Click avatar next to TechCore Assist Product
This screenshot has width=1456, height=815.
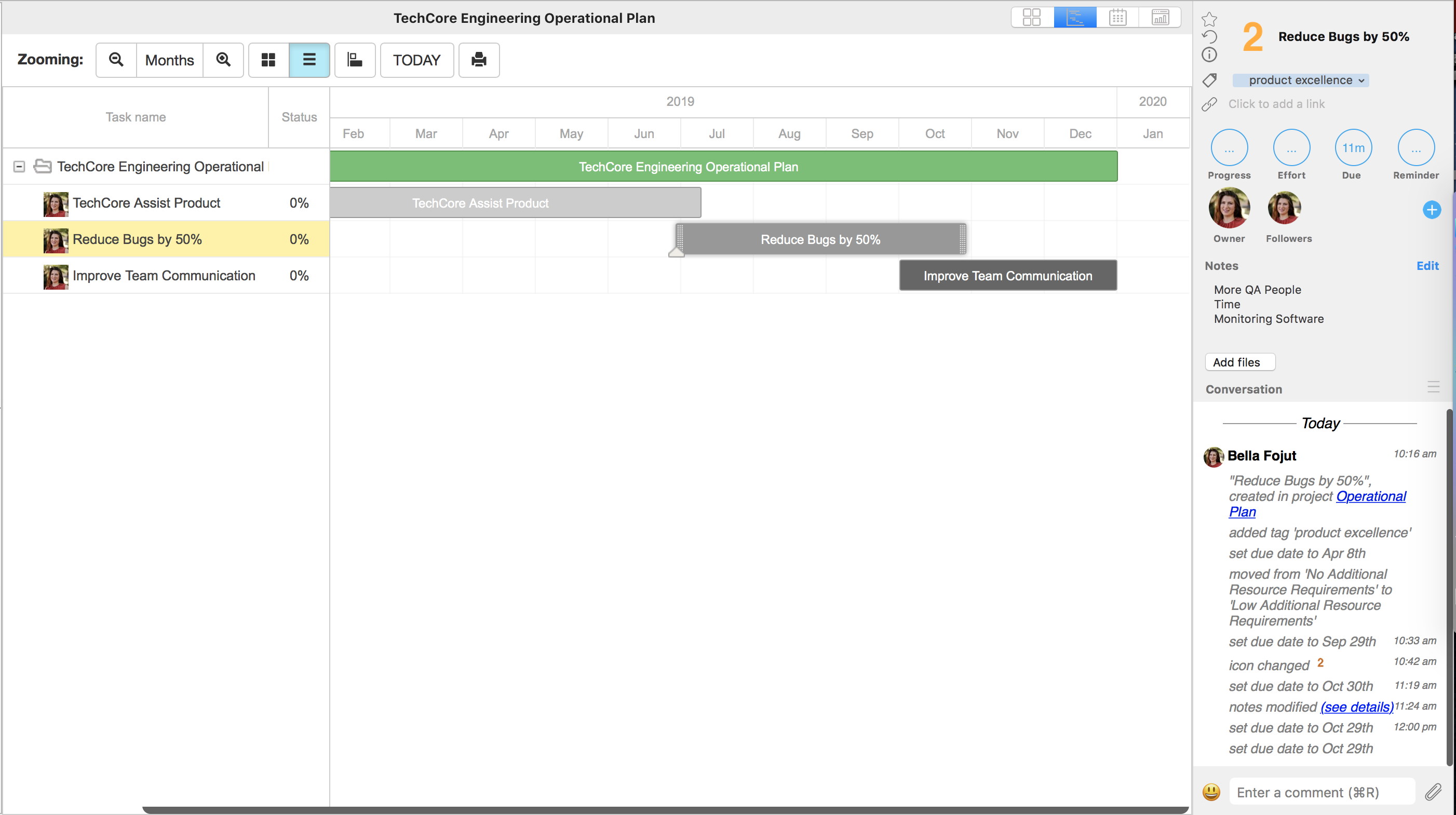pos(56,204)
